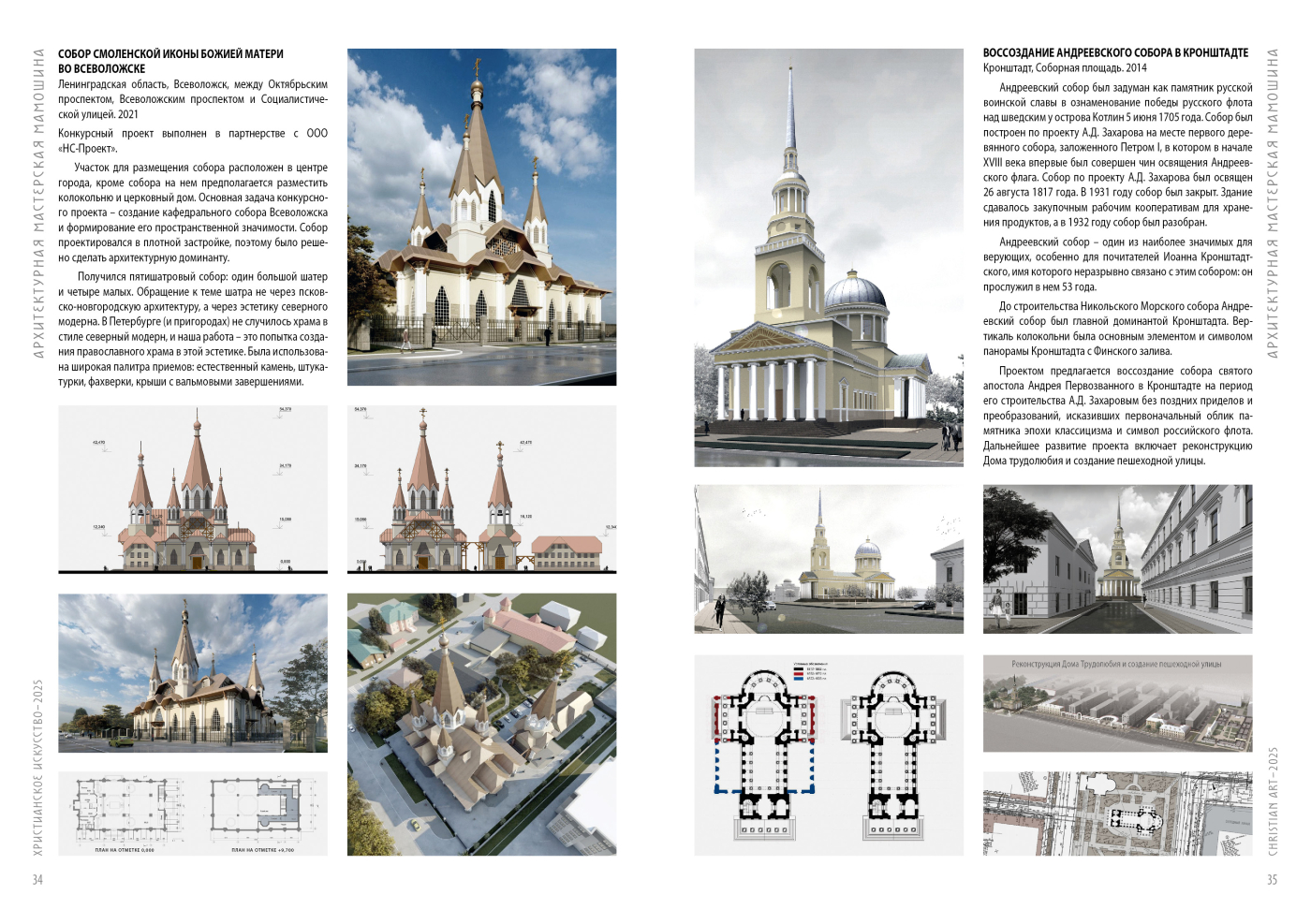Click the sentence Конкурсный проект выполнен в партнерстве
This screenshot has height=924, width=1311.
coord(193,141)
